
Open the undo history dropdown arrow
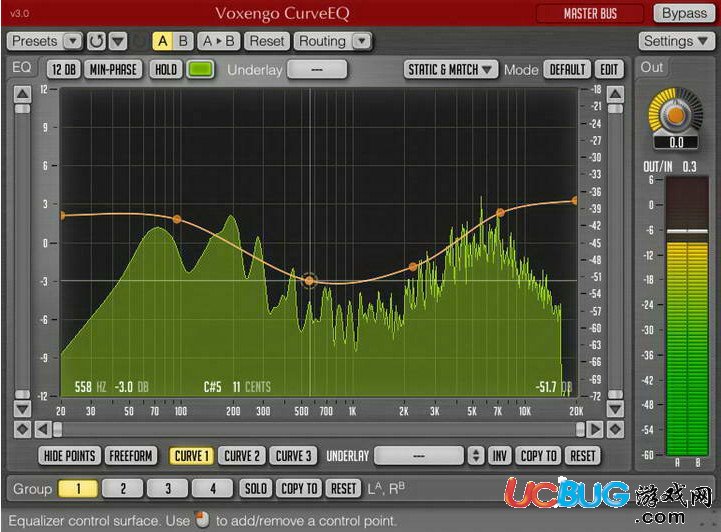click(x=118, y=41)
